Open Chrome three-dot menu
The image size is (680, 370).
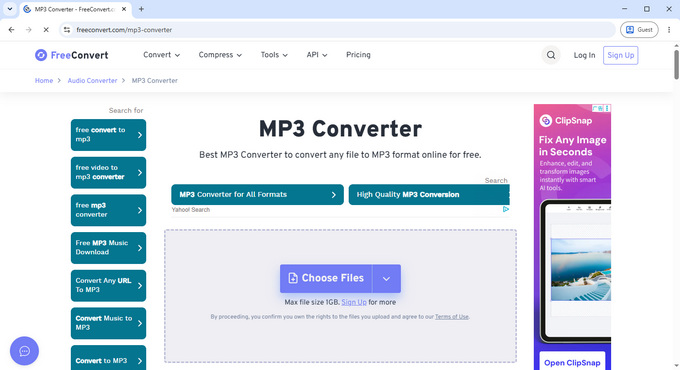point(669,29)
